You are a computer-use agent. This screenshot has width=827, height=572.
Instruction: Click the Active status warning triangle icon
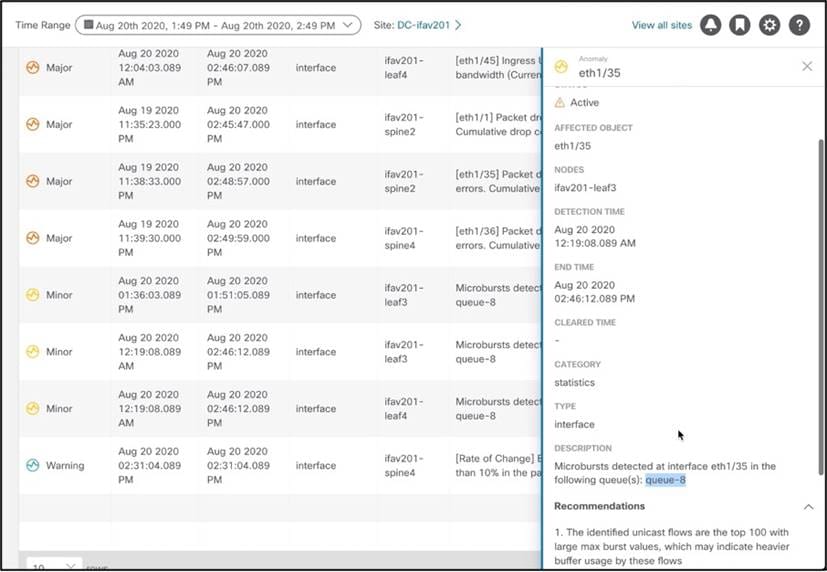[560, 103]
